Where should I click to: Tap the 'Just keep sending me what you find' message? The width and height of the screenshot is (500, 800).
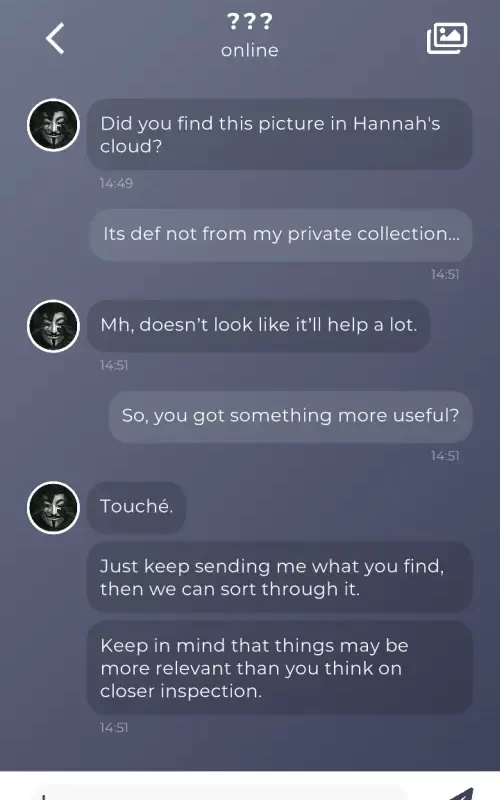(x=280, y=577)
